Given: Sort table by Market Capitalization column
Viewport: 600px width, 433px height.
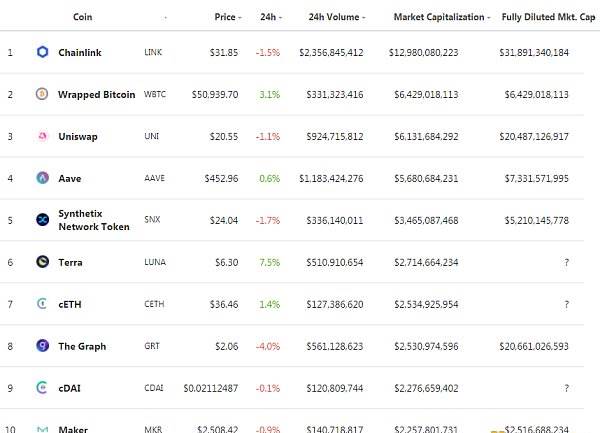Looking at the screenshot, I should (442, 17).
